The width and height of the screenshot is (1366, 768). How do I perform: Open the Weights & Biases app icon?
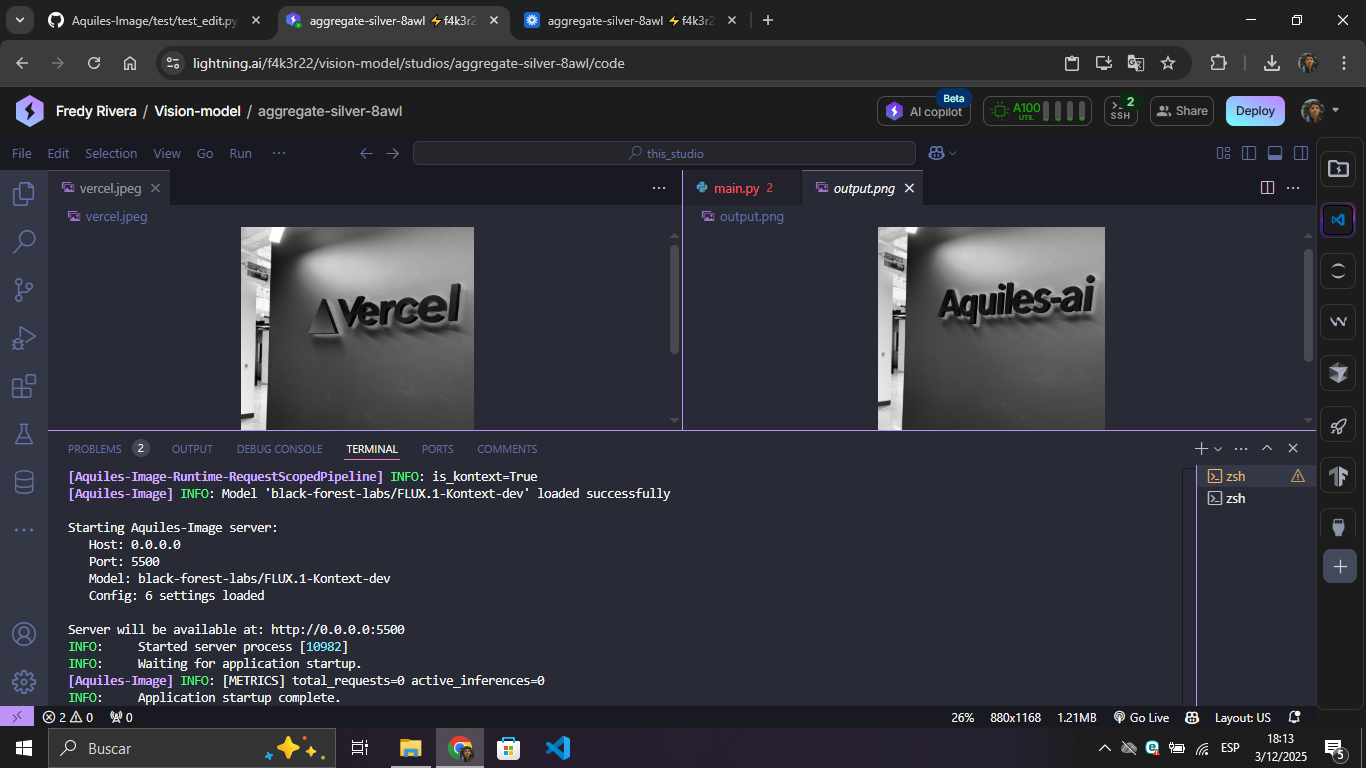1338,322
